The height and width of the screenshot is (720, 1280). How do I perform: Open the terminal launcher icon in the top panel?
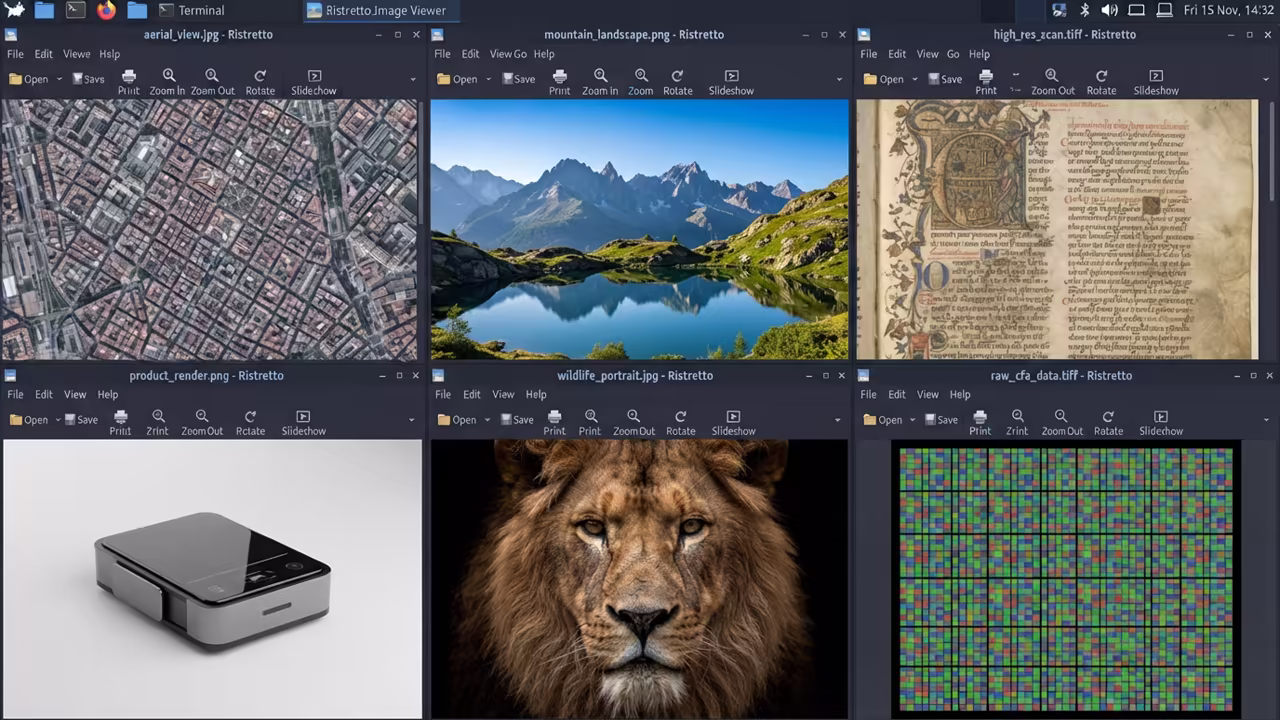(x=75, y=10)
